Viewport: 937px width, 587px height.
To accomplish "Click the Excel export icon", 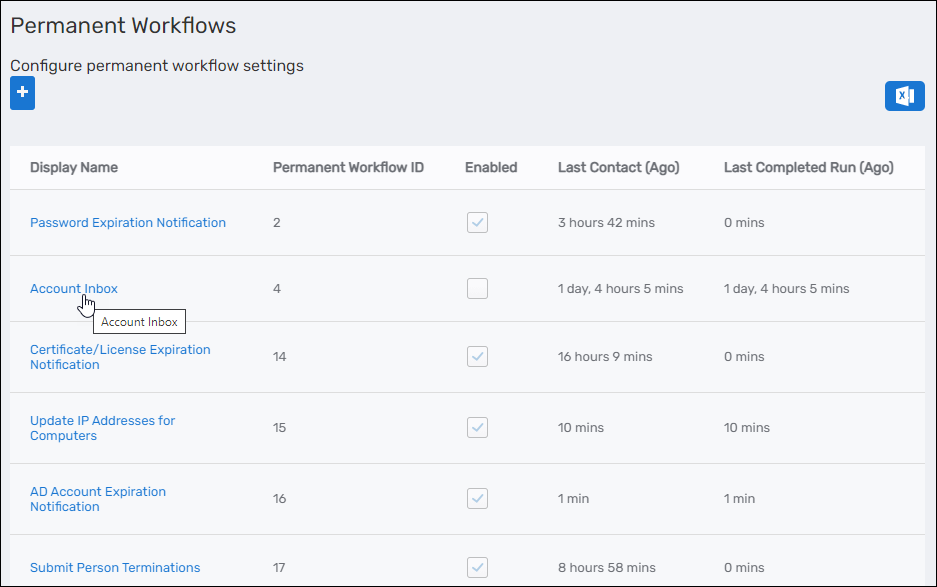I will tap(904, 96).
